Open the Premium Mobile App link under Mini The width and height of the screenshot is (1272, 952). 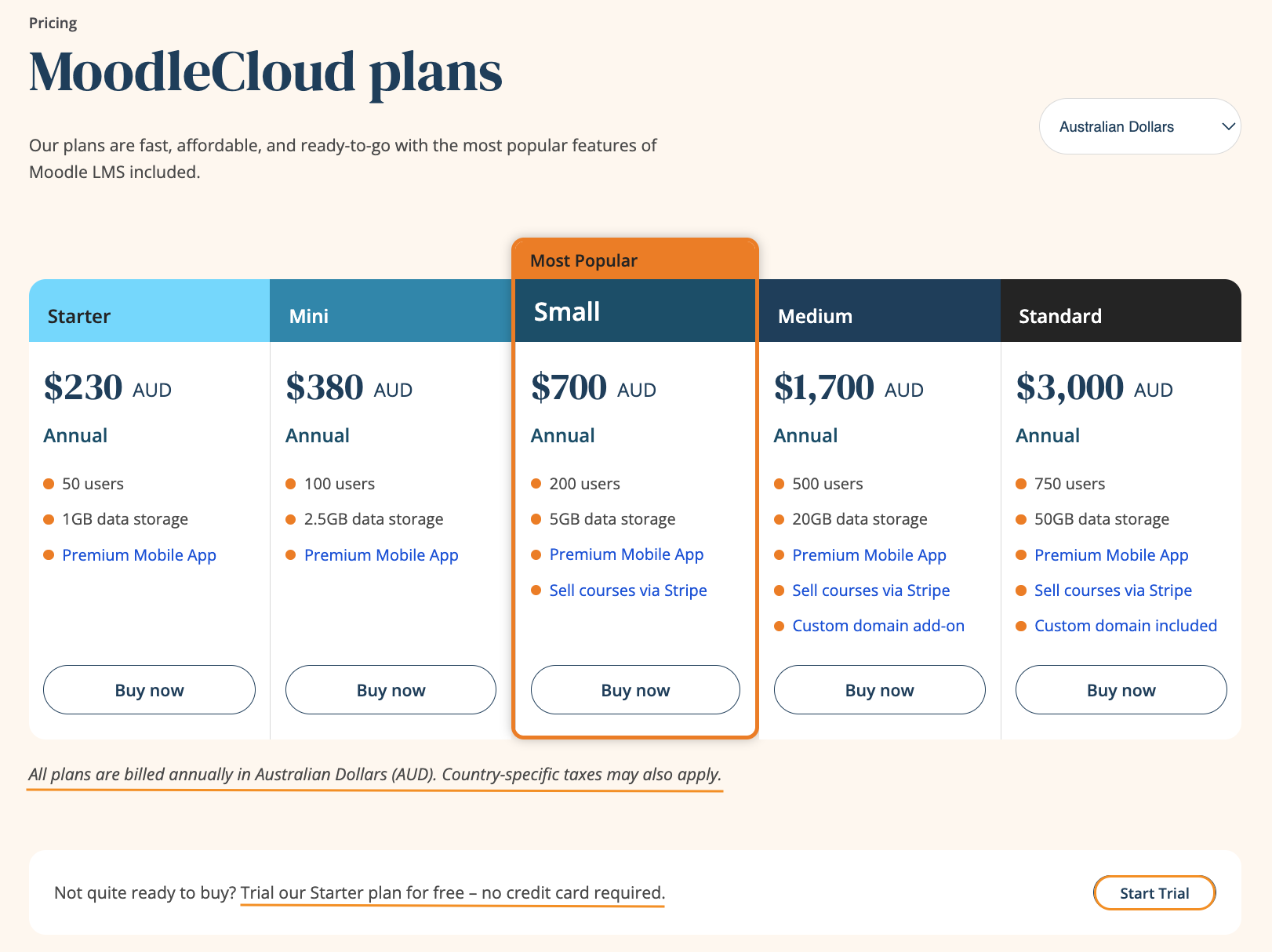[x=381, y=554]
